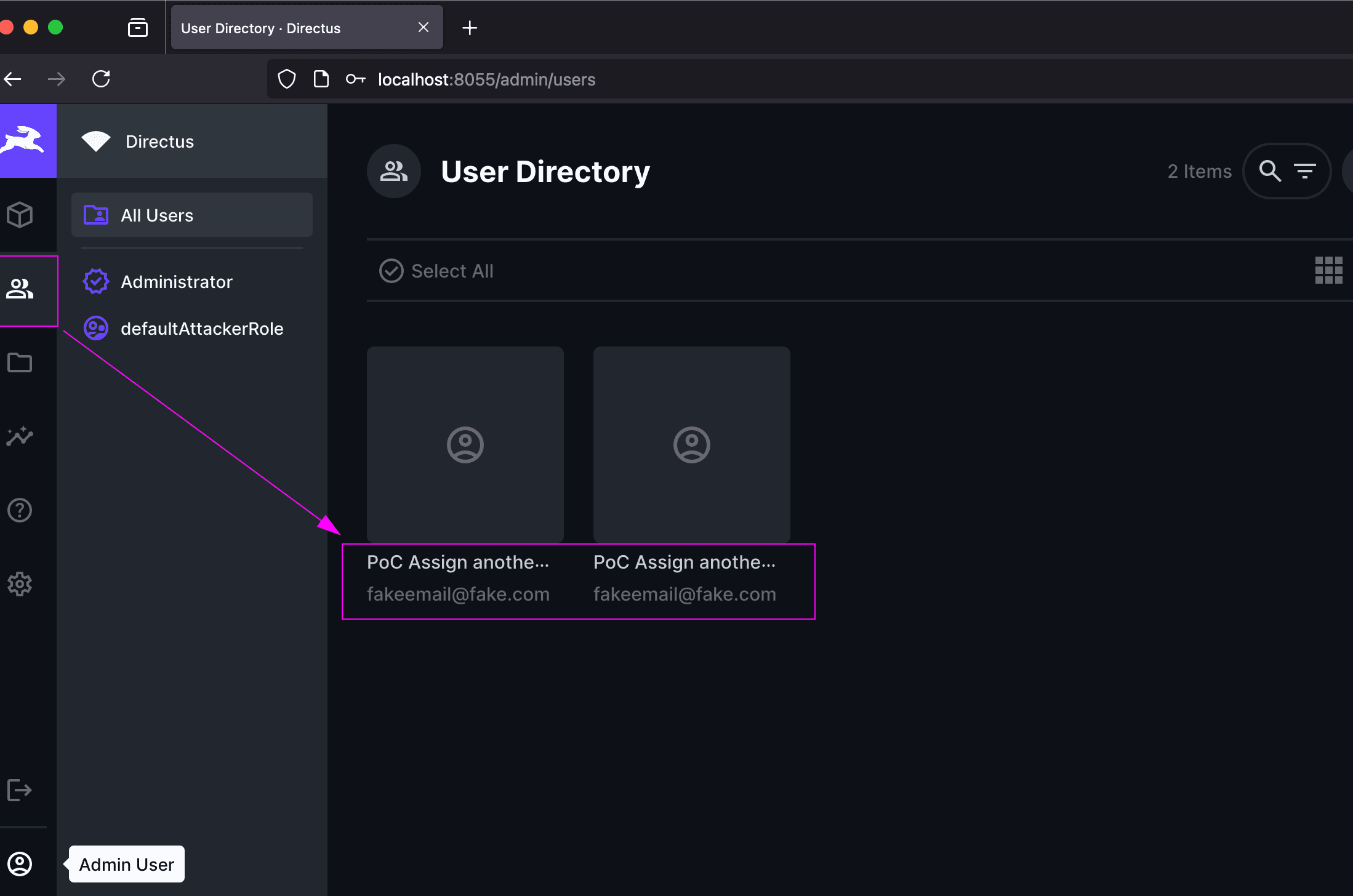The height and width of the screenshot is (896, 1353).
Task: Open the User Directory module icon
Action: (20, 289)
